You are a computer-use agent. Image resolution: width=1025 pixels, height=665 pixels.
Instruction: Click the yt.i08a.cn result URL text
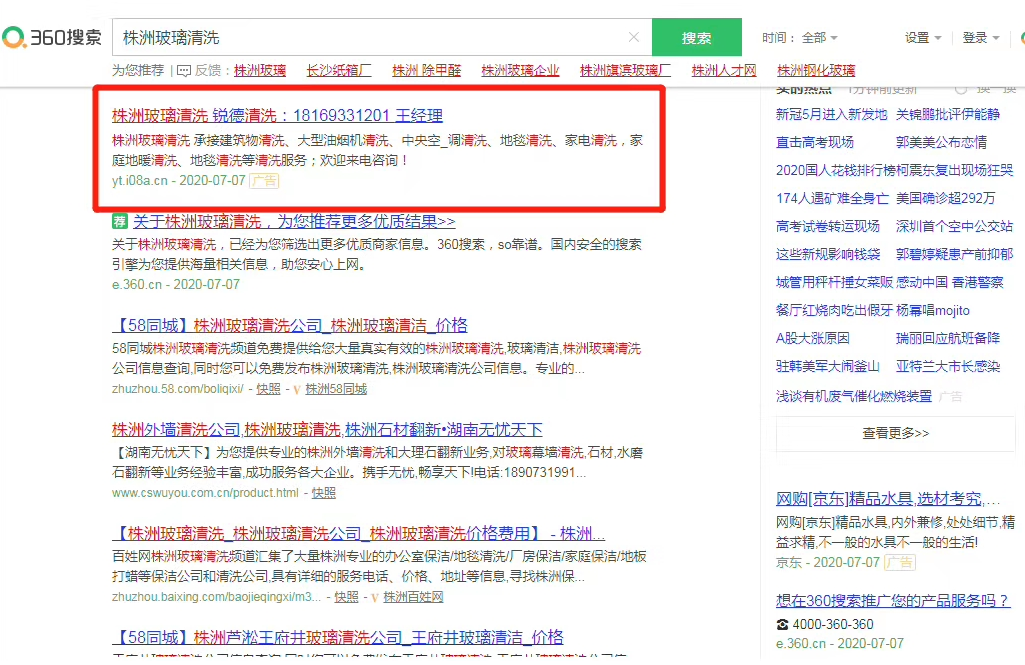click(x=140, y=180)
